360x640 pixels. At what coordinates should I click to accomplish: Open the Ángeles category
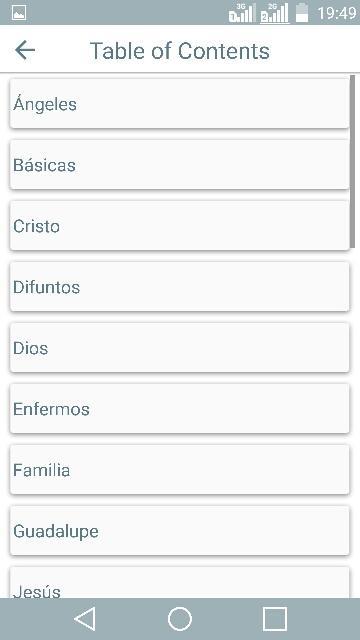[x=180, y=104]
